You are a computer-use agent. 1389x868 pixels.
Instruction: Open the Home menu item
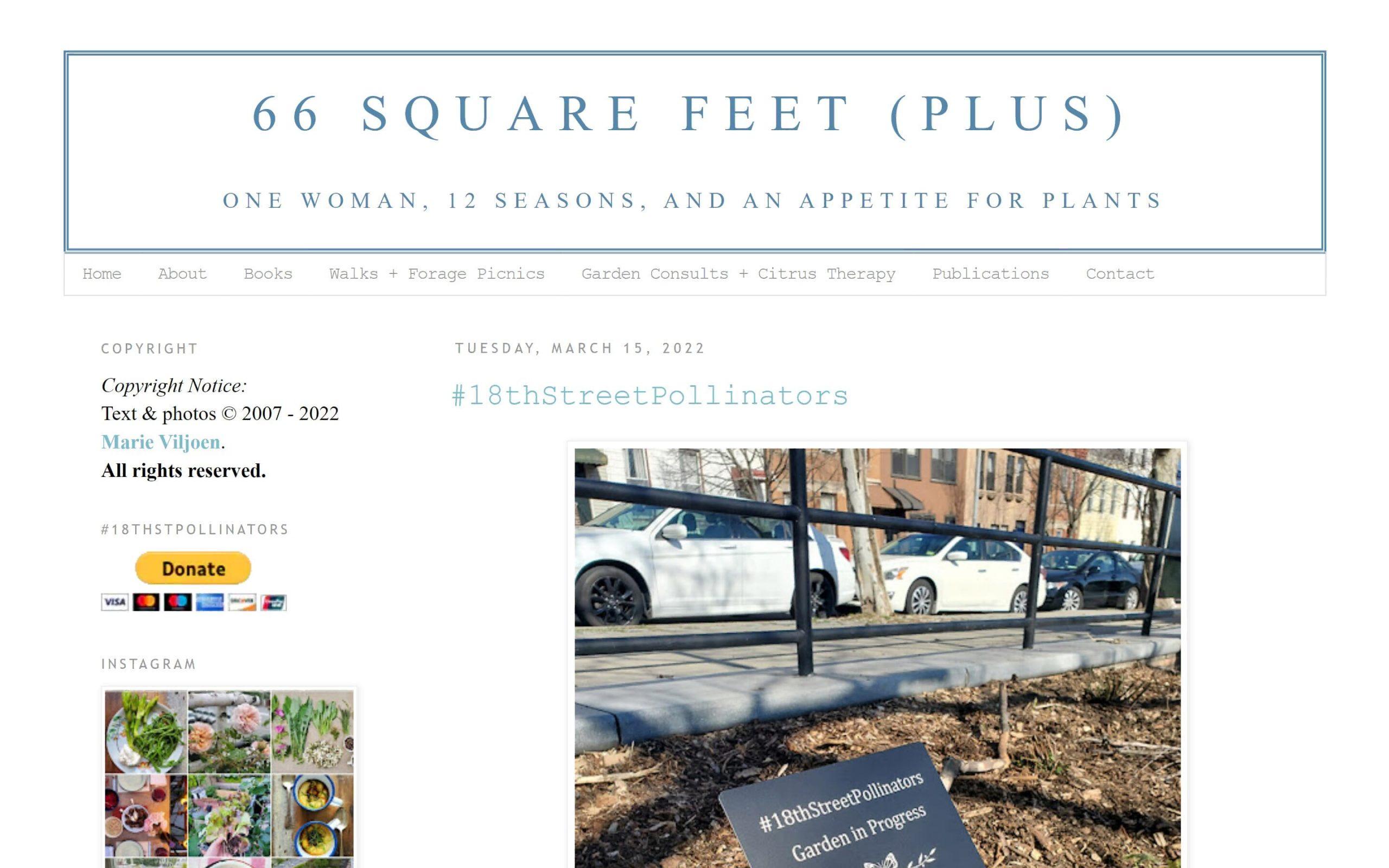(x=101, y=274)
